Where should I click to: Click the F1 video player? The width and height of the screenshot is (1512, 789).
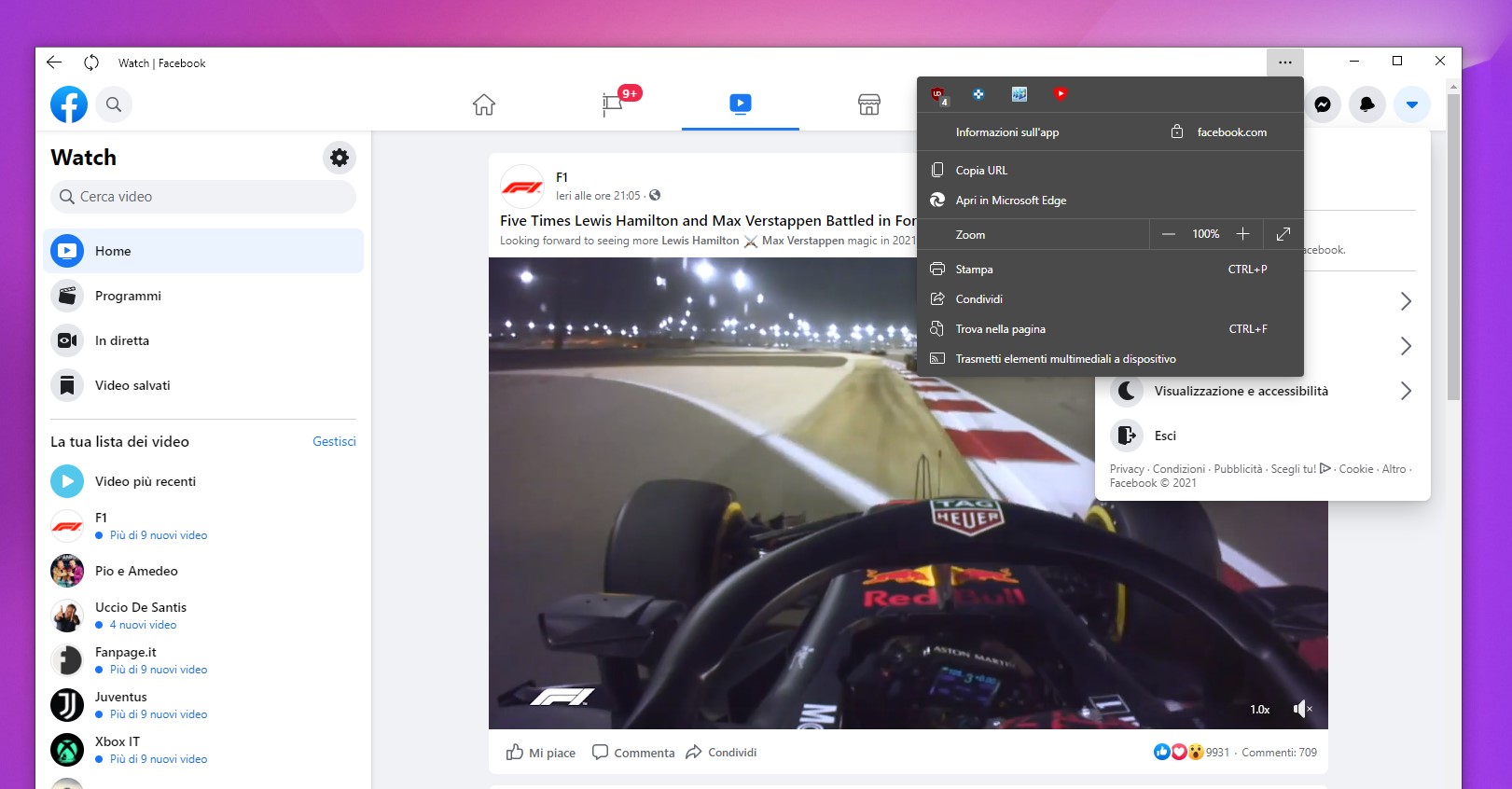(x=909, y=493)
